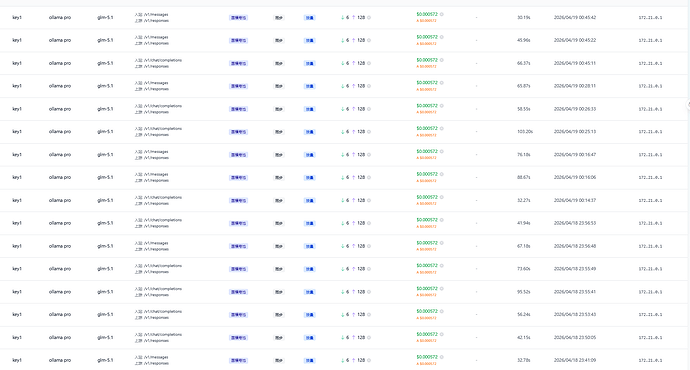Image resolution: width=690 pixels, height=370 pixels.
Task: Click IP address in 00:25:13 row
Action: (x=650, y=132)
